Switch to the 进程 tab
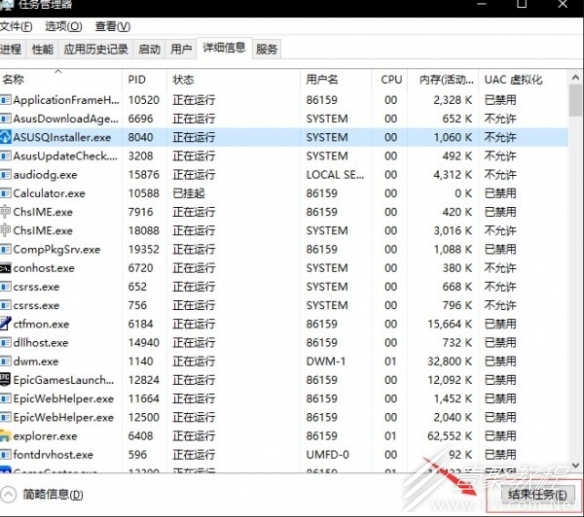The height and width of the screenshot is (517, 584). 12,49
